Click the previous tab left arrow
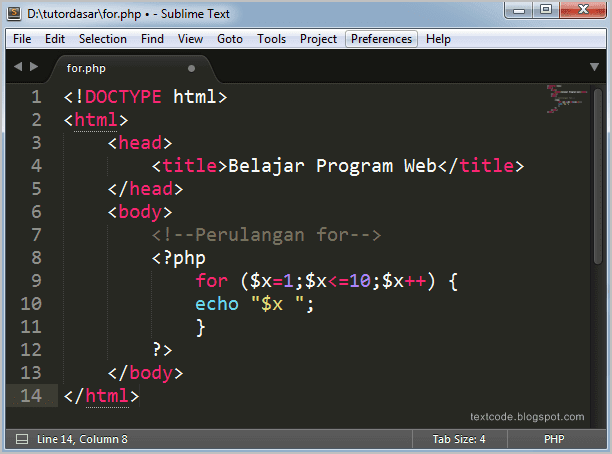Screen dimensions: 612x454 coord(18,67)
